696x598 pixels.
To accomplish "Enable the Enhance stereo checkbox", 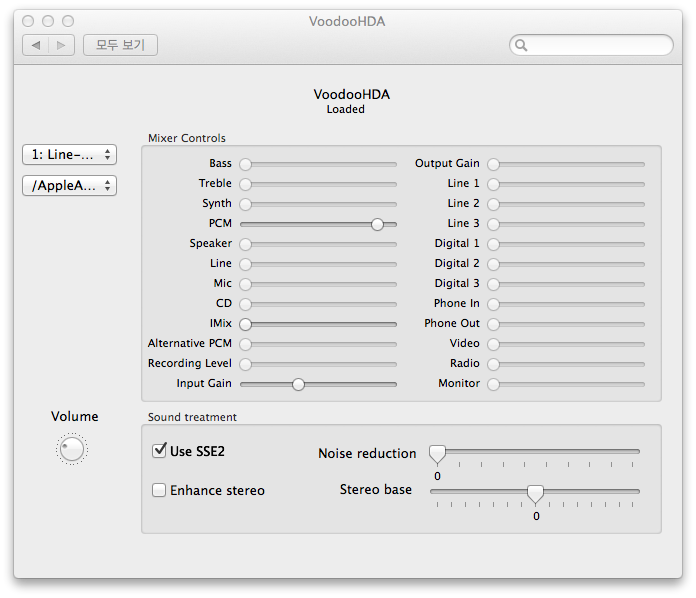I will (159, 490).
